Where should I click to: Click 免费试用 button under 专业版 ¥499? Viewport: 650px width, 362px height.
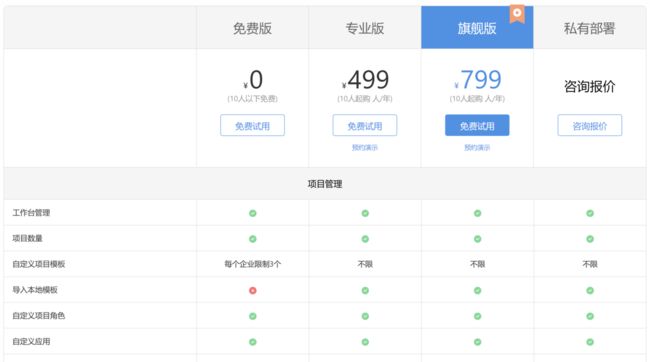[x=364, y=125]
